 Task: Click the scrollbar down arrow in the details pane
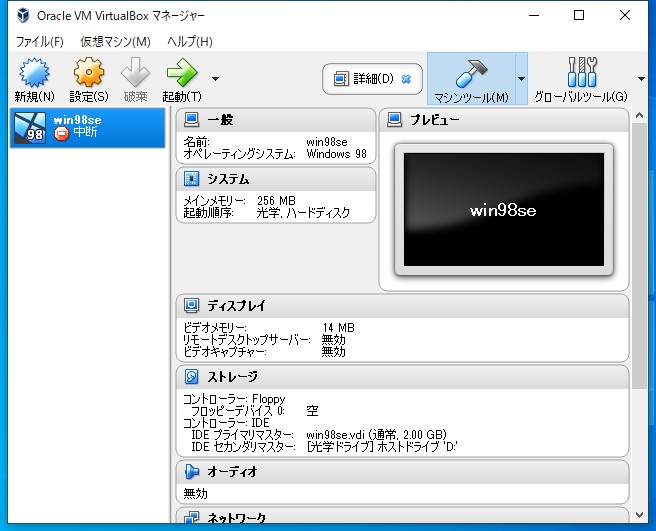pos(639,515)
